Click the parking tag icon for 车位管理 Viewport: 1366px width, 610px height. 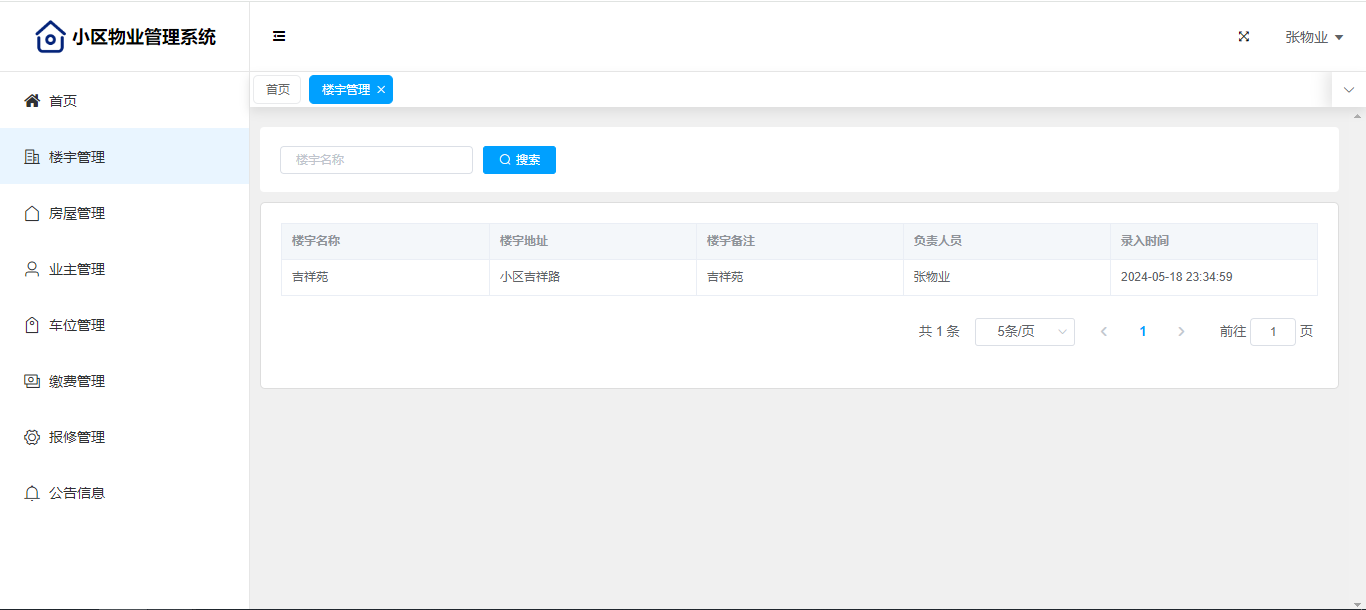click(32, 325)
